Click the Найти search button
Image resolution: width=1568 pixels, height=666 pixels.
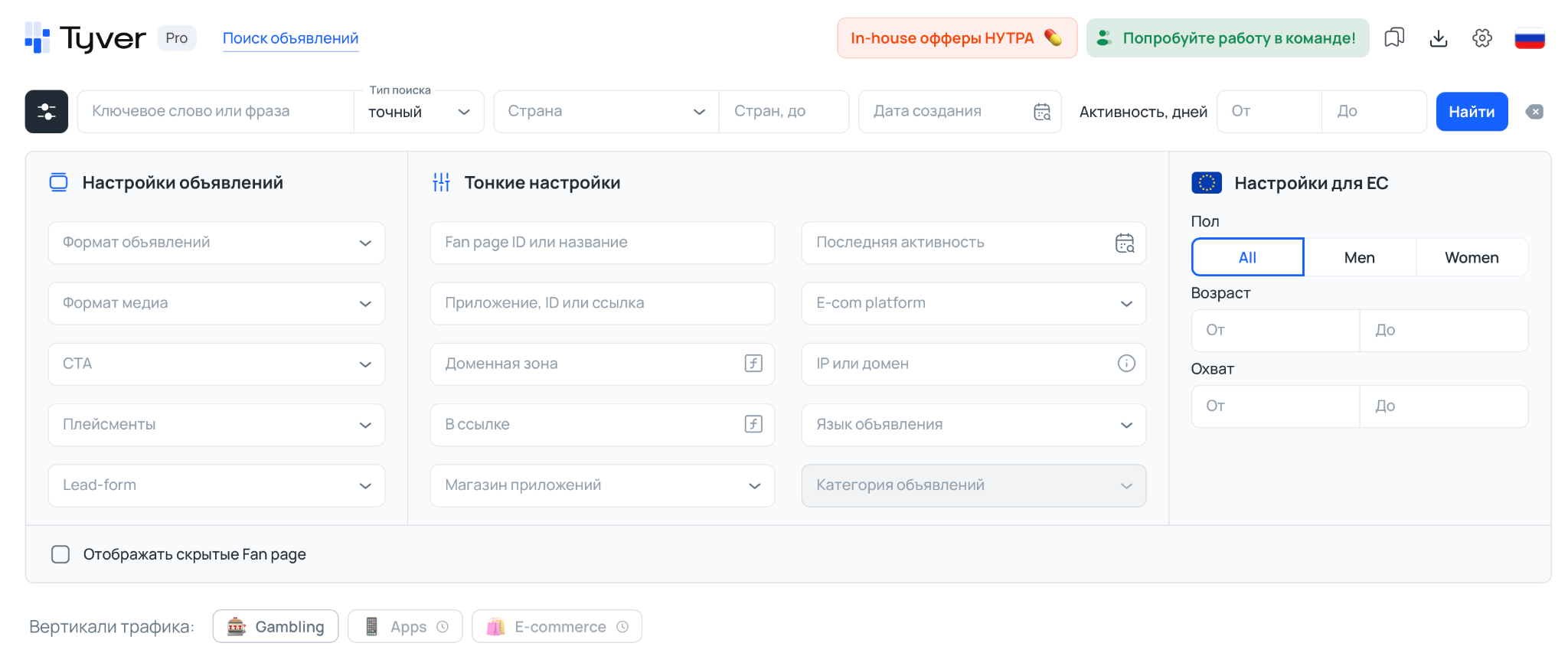click(x=1471, y=112)
